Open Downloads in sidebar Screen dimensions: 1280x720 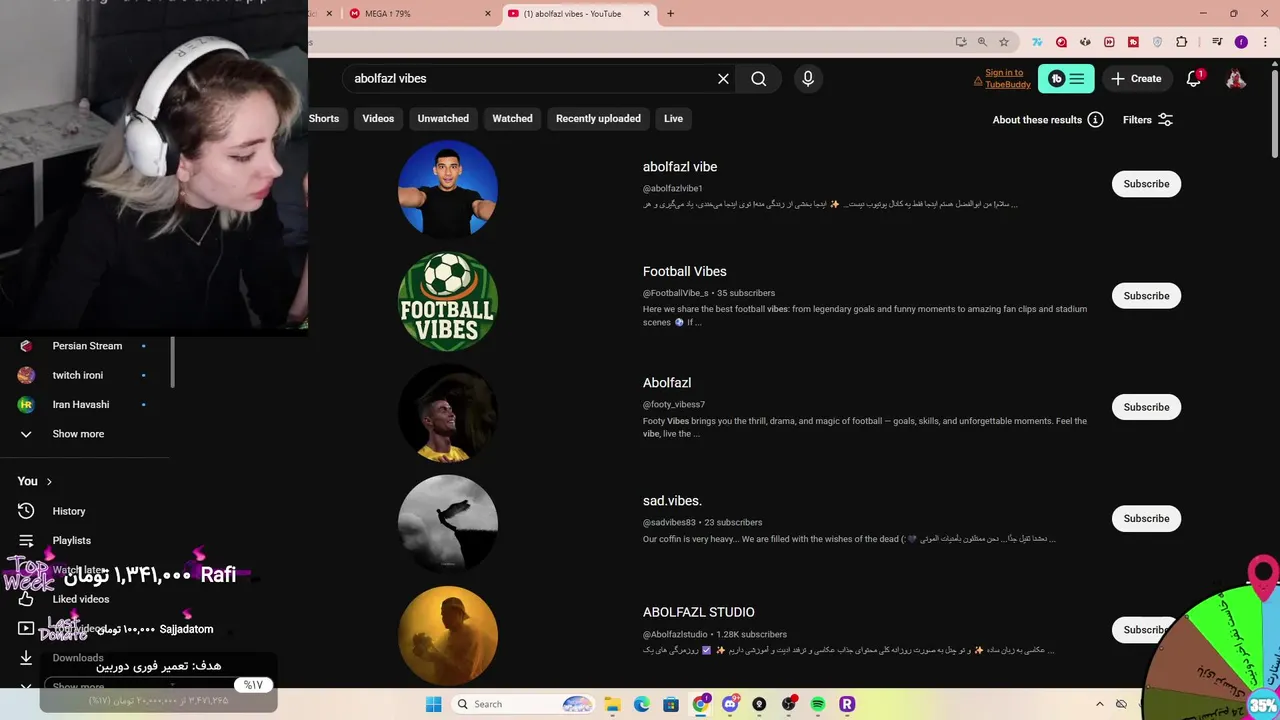(78, 658)
